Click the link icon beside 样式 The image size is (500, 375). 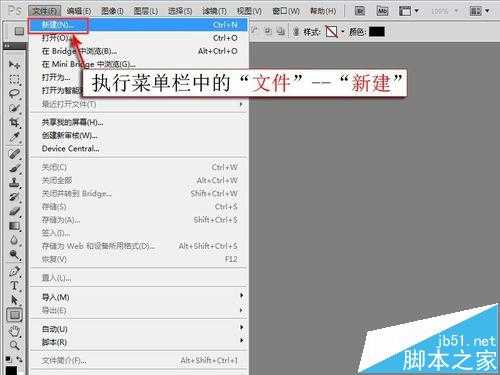pos(296,32)
